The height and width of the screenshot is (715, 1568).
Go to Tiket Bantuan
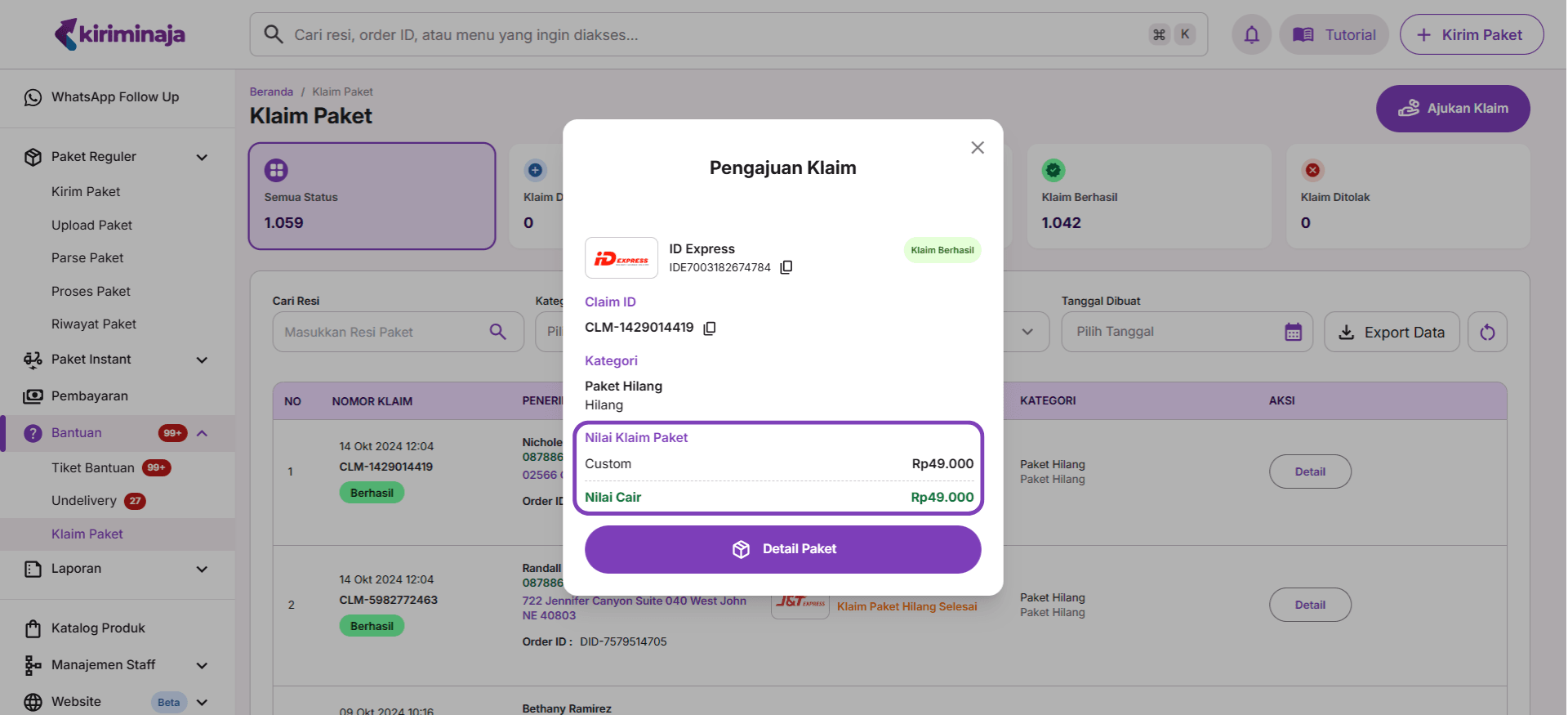(93, 468)
